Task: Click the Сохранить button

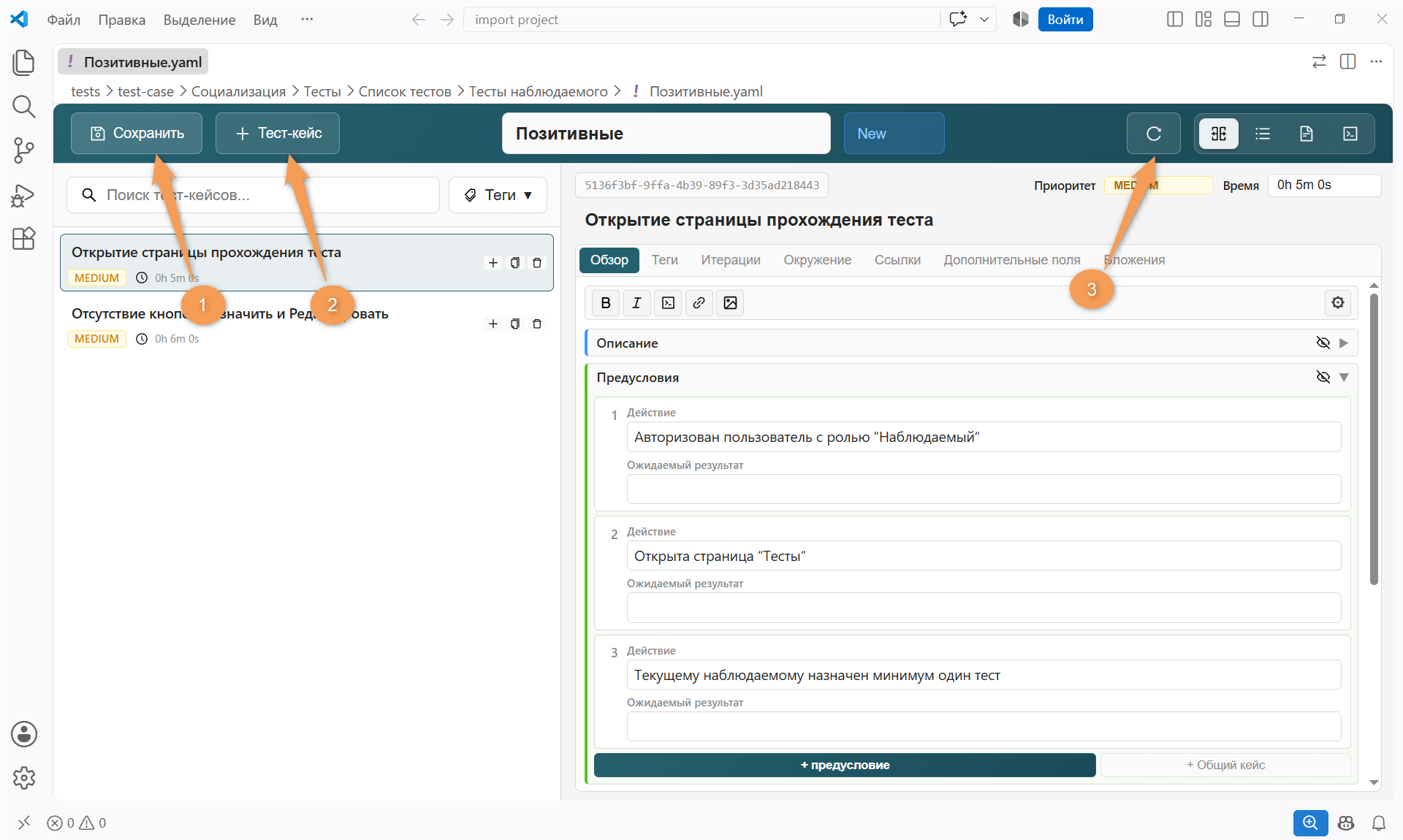Action: (x=137, y=134)
